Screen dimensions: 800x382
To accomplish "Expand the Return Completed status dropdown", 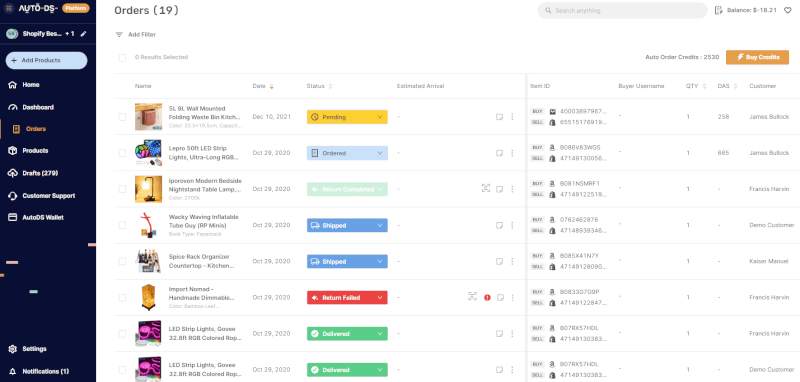I will click(347, 189).
